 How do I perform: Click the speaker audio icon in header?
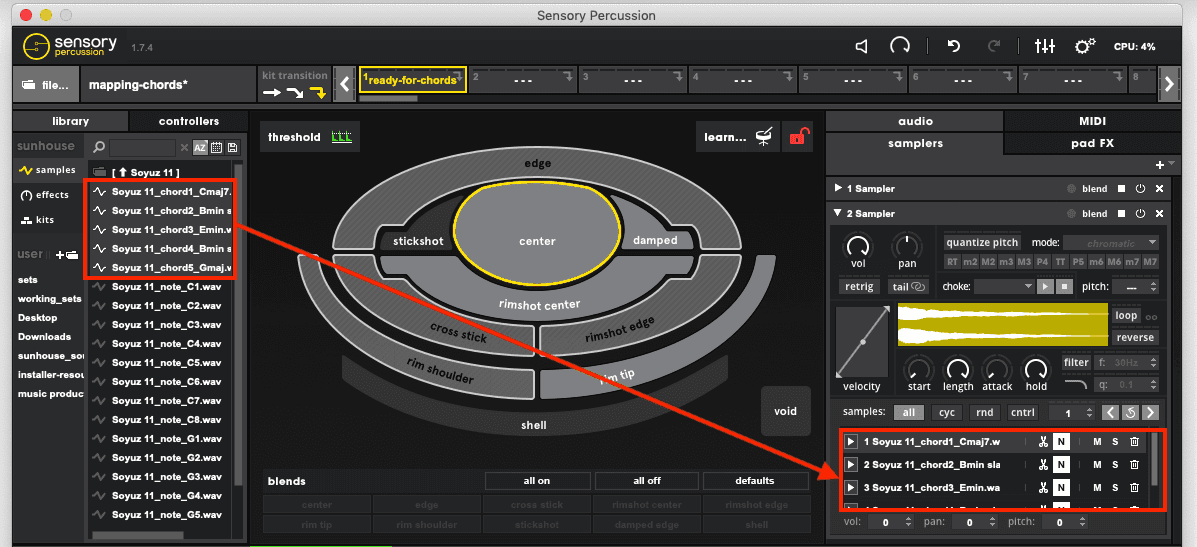861,46
